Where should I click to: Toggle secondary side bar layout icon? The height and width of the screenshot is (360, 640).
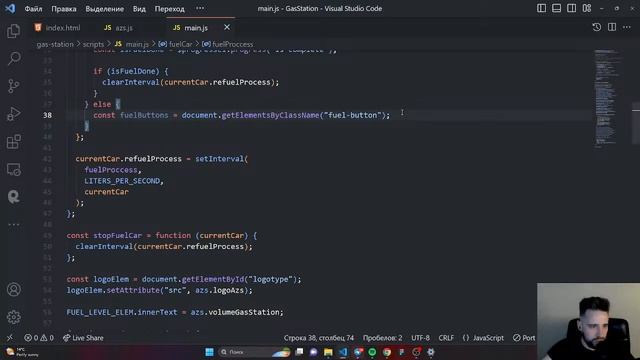571,8
